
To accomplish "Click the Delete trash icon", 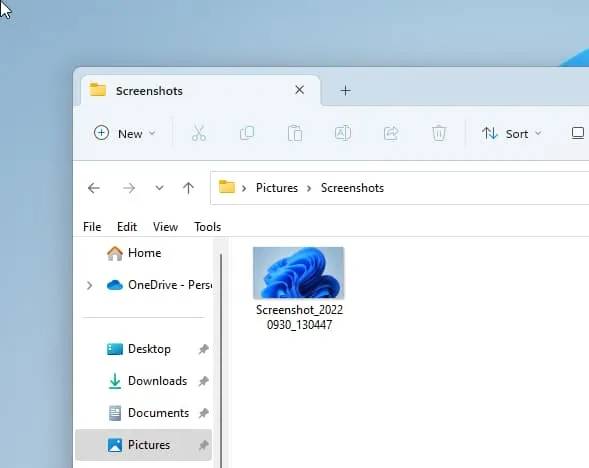I will coord(439,133).
